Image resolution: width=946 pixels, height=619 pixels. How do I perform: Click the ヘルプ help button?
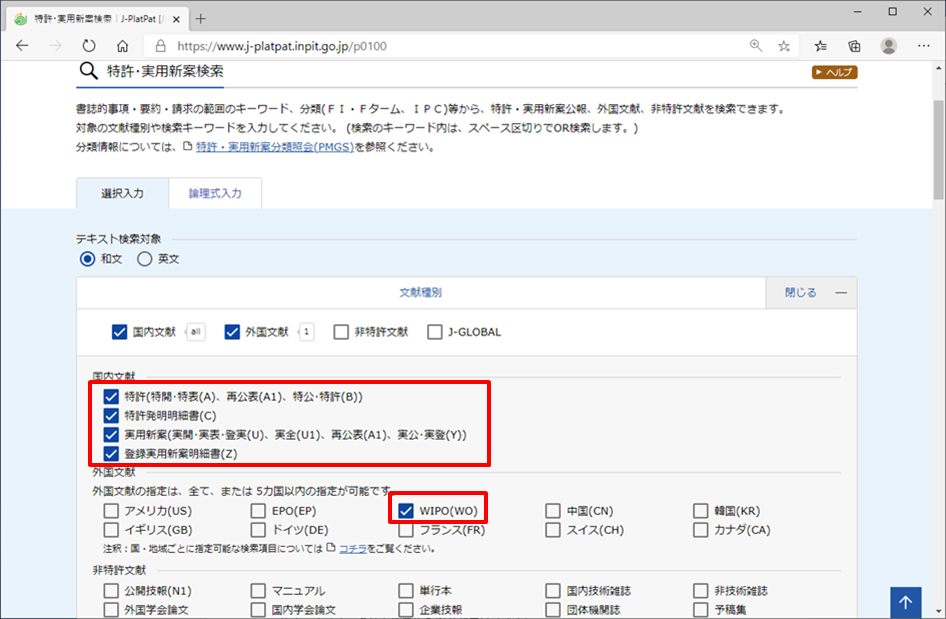point(834,72)
